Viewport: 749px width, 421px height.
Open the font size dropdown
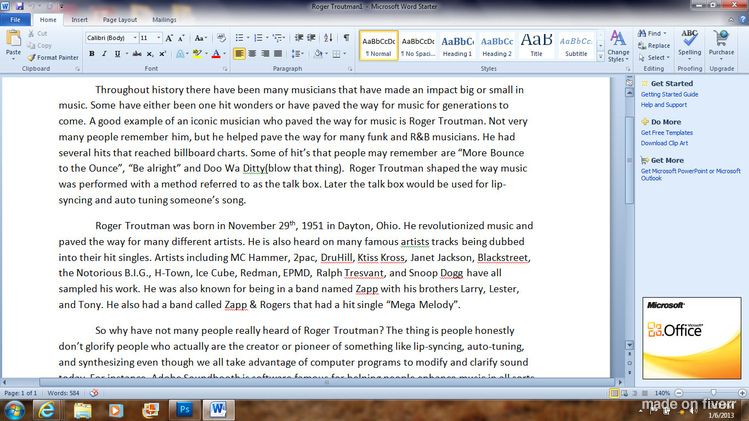(159, 38)
